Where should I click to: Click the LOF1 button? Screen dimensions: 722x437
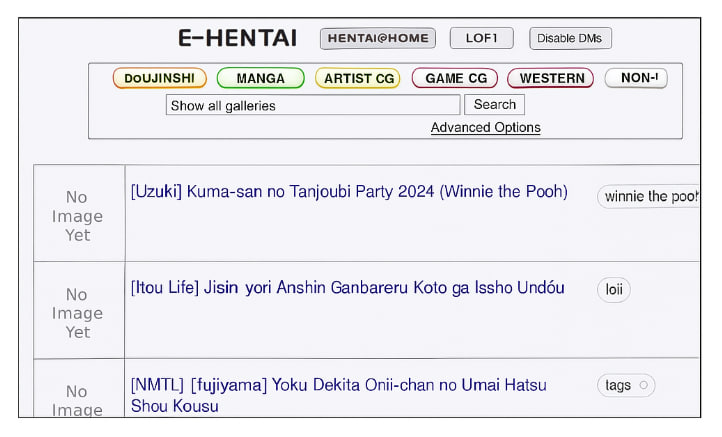pyautogui.click(x=481, y=38)
